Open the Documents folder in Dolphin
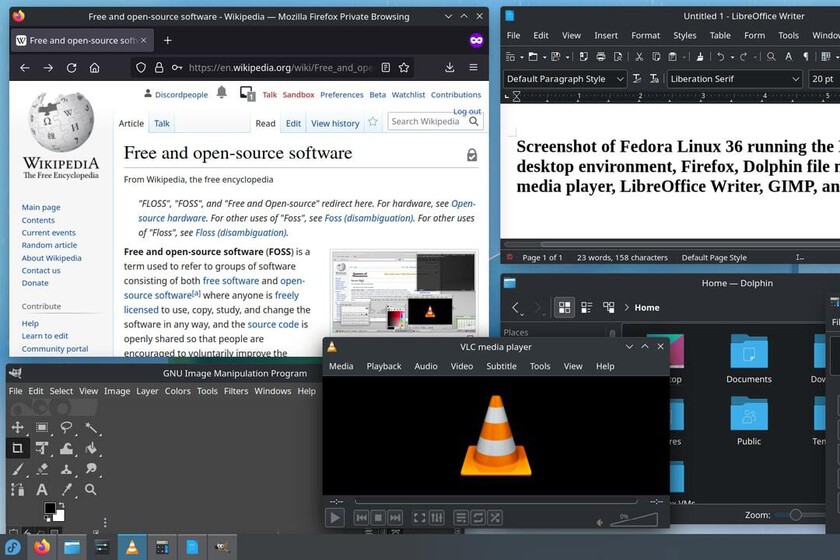840x560 pixels. 749,359
